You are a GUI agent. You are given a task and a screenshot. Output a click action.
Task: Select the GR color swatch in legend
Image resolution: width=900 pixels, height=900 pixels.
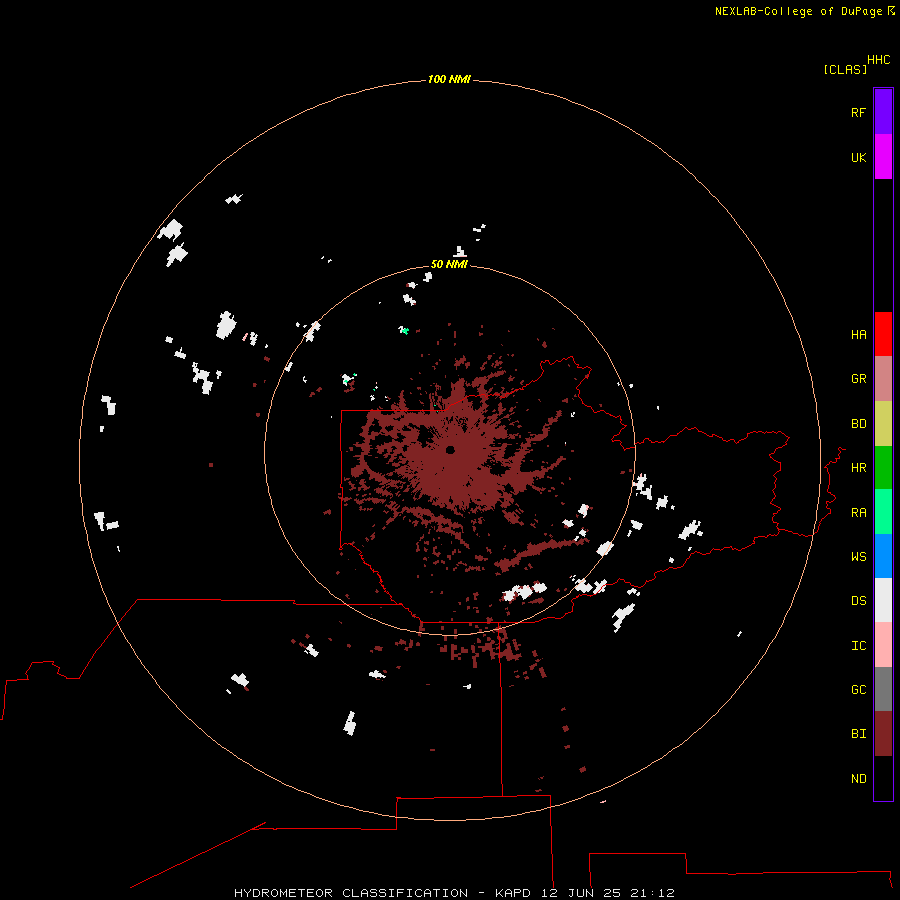click(x=883, y=379)
